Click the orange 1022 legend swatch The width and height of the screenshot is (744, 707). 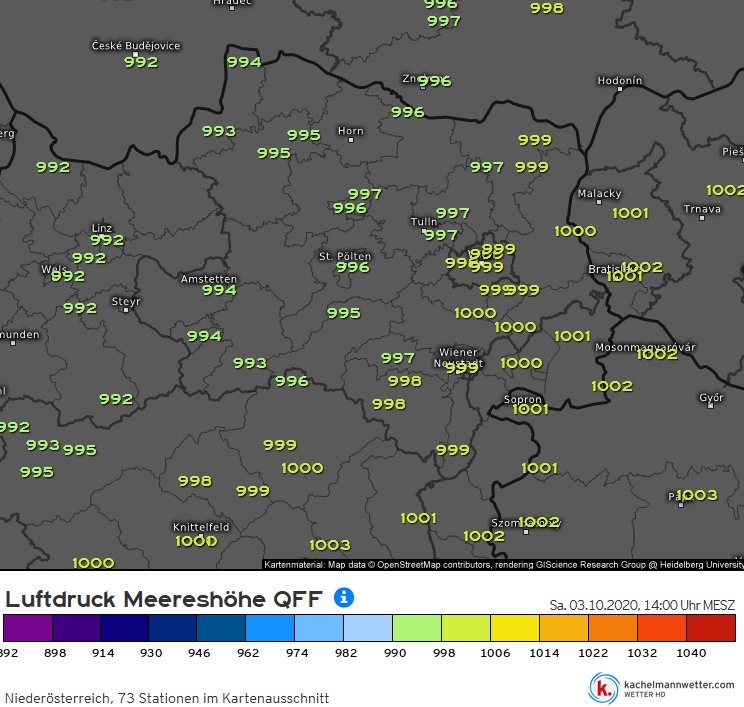pos(613,628)
